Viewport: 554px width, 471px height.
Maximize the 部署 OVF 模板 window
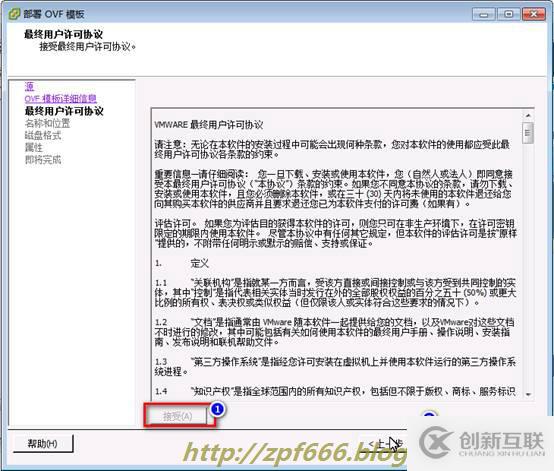[508, 14]
